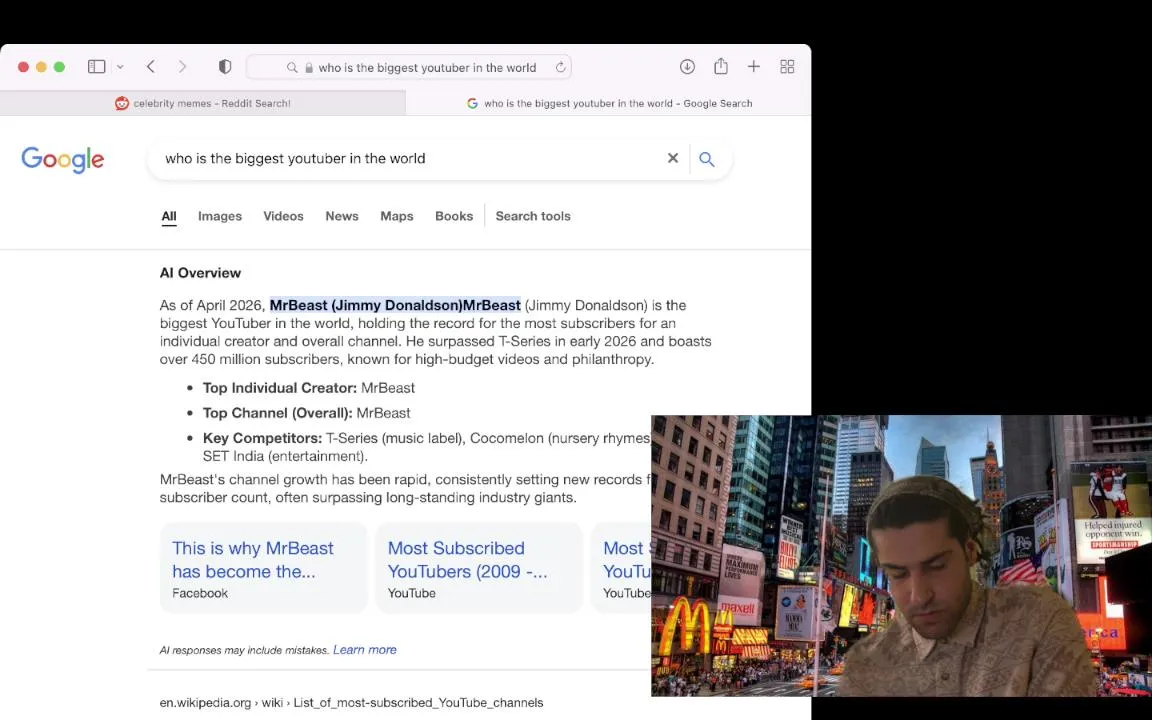Switch to the celebrity memes Reddit tab
This screenshot has width=1152, height=720.
coord(203,104)
